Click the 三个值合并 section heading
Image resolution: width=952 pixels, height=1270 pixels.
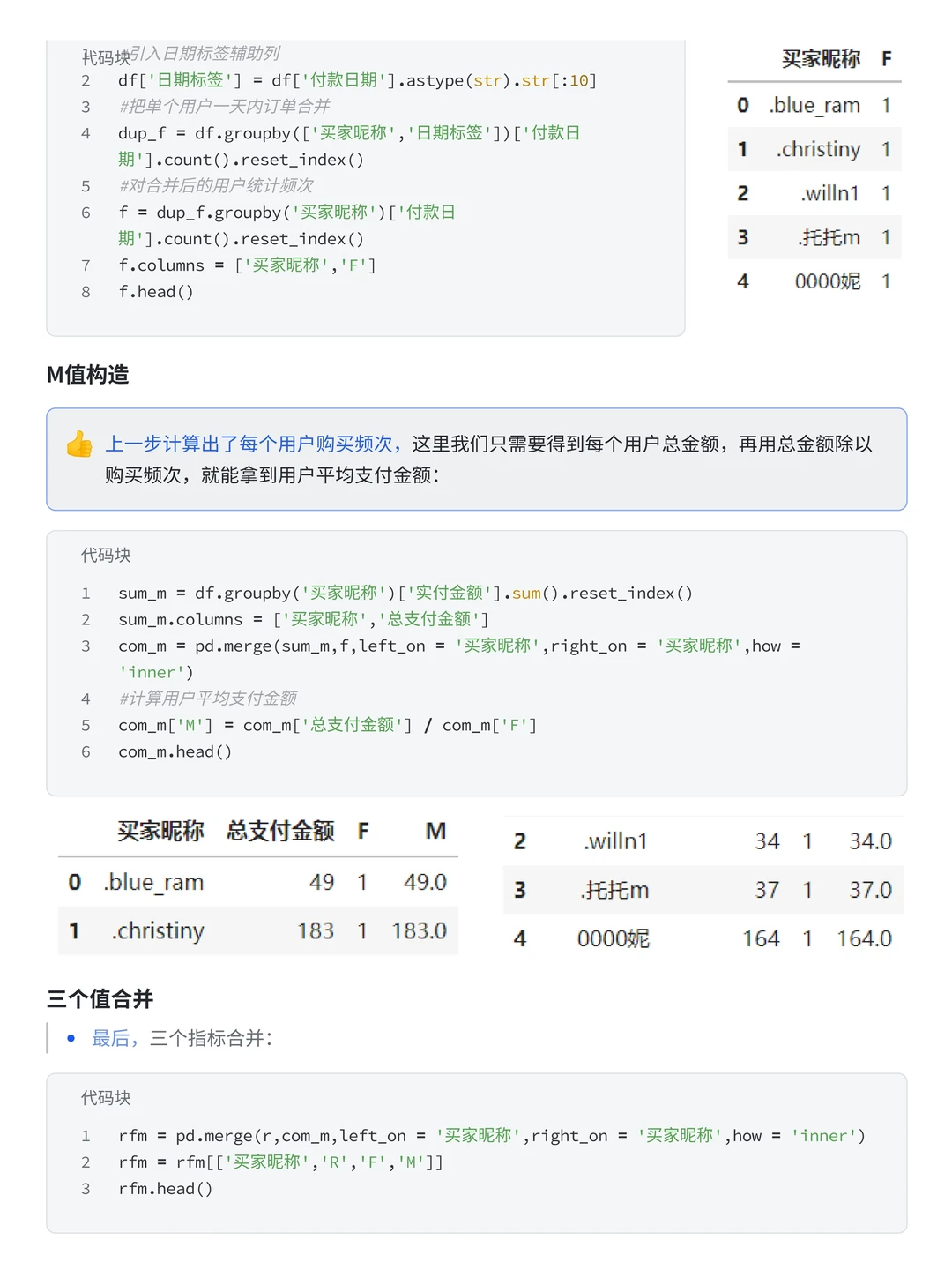point(100,999)
